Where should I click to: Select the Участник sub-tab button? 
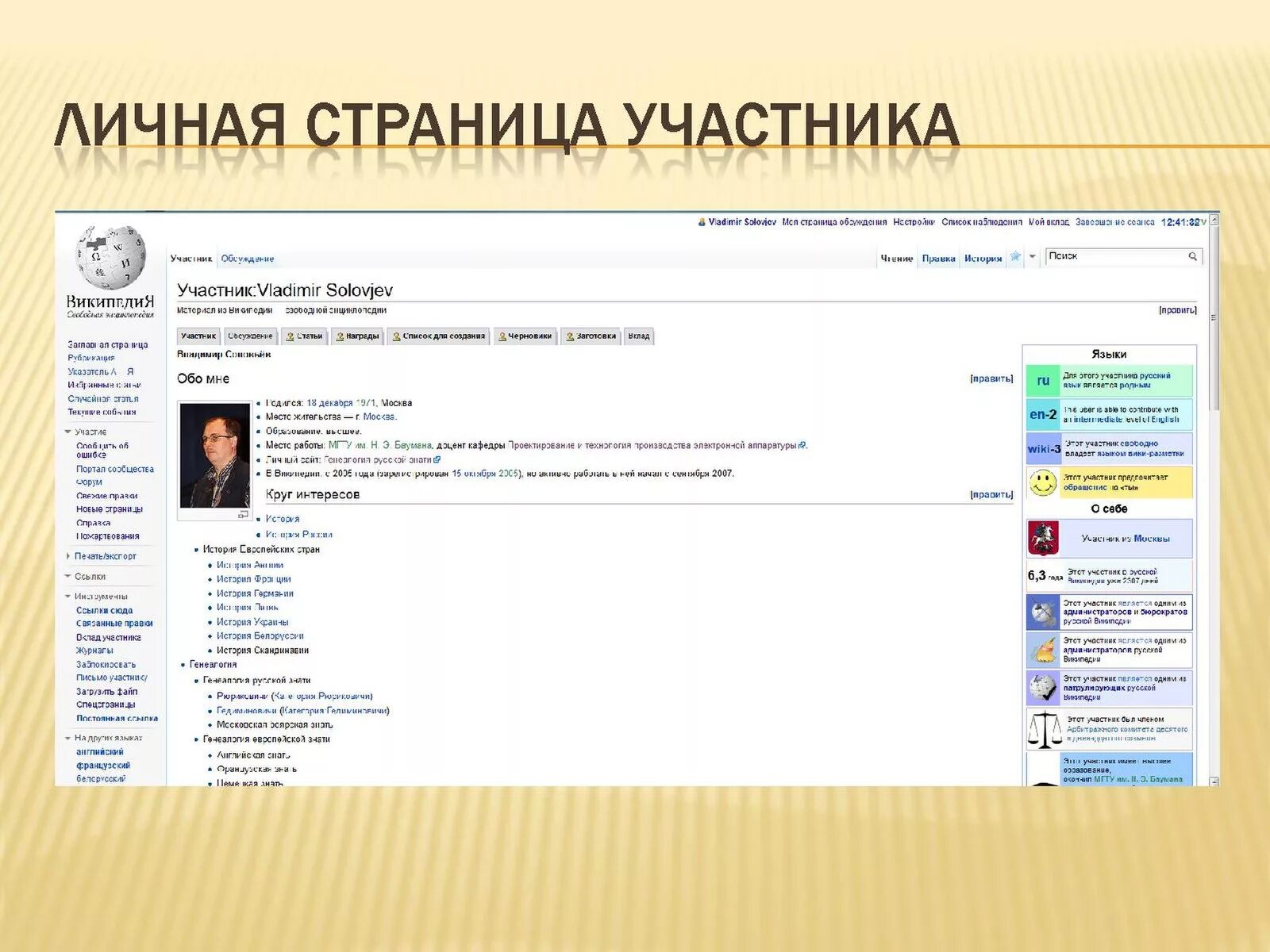coord(198,336)
